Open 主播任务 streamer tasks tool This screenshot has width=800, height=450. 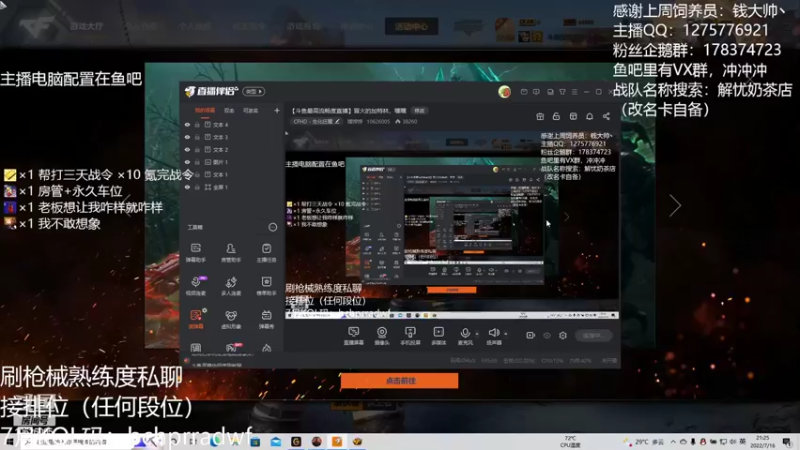pyautogui.click(x=266, y=253)
